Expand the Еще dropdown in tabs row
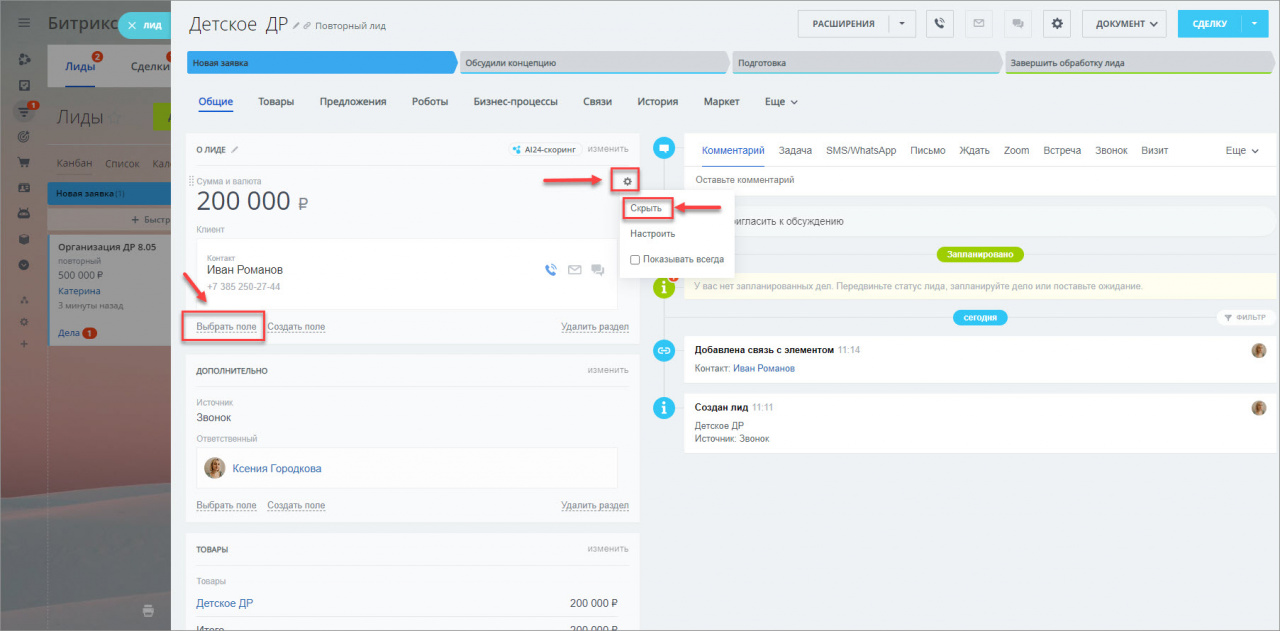 point(781,102)
